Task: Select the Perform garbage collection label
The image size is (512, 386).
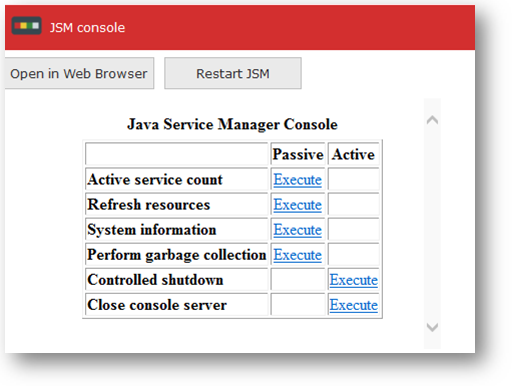Action: click(177, 255)
